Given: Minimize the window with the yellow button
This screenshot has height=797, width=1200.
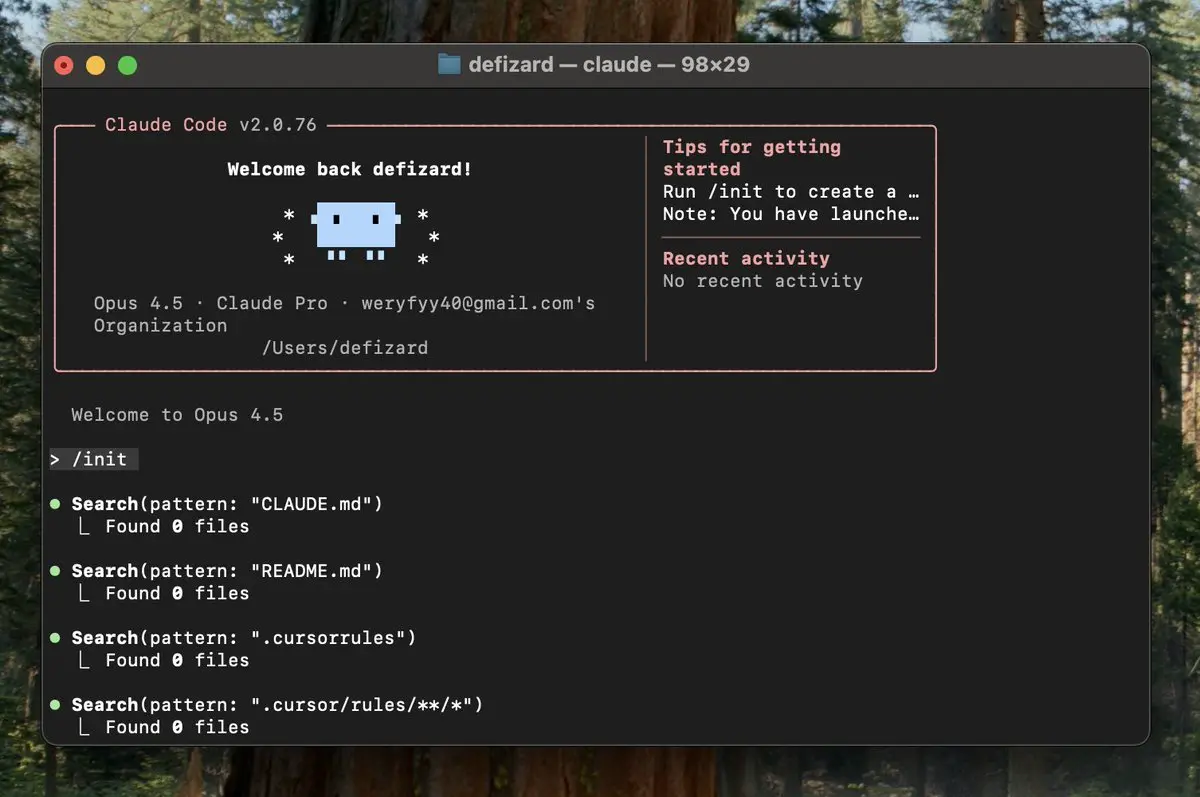Looking at the screenshot, I should click(96, 66).
